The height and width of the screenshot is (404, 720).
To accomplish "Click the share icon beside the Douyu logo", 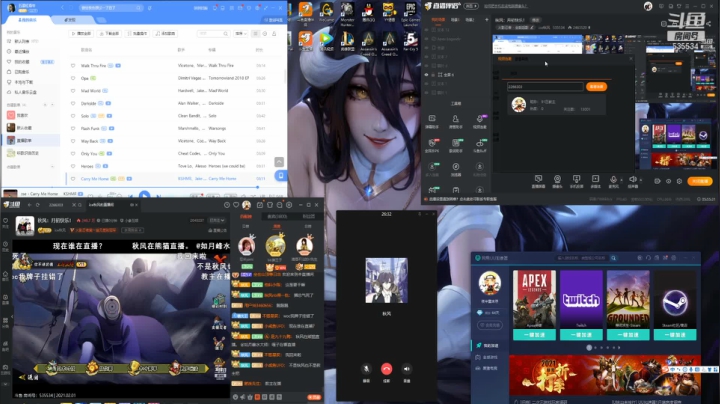I will coord(709,23).
